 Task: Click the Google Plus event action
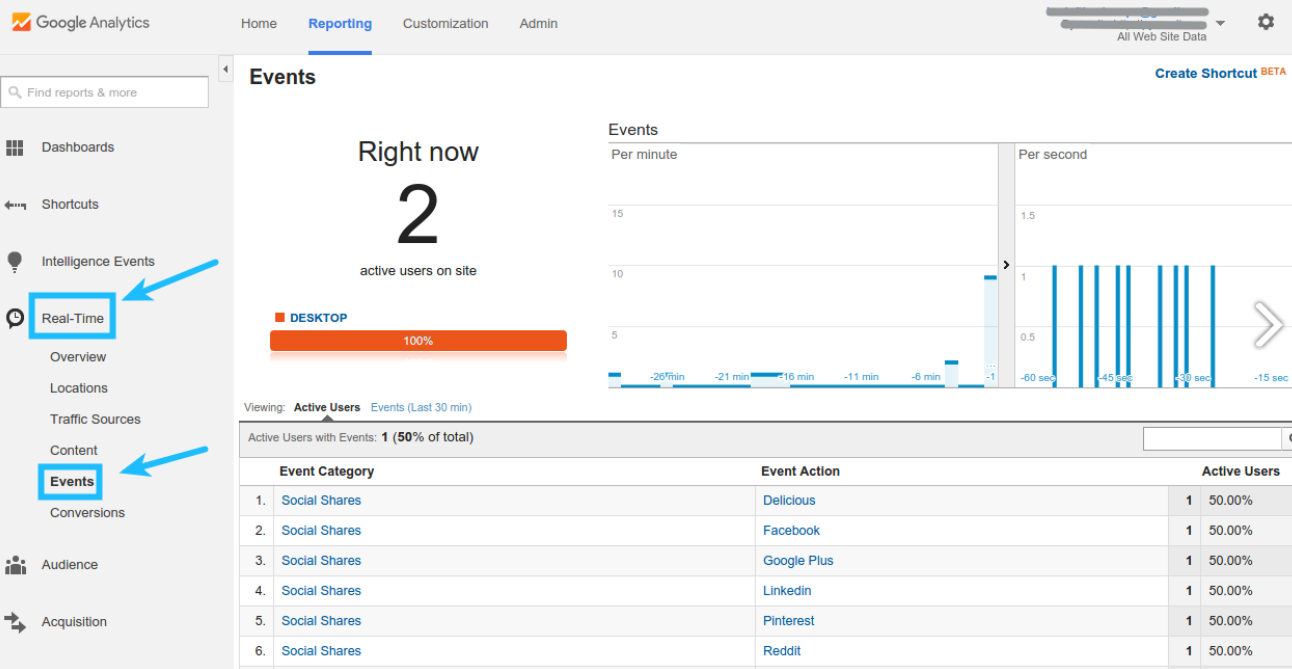pyautogui.click(x=798, y=560)
